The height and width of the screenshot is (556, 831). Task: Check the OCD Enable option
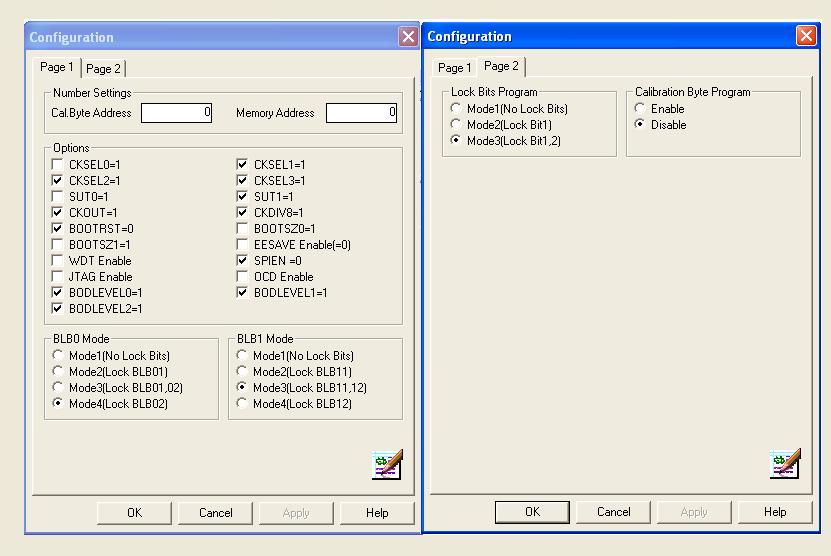click(x=243, y=276)
